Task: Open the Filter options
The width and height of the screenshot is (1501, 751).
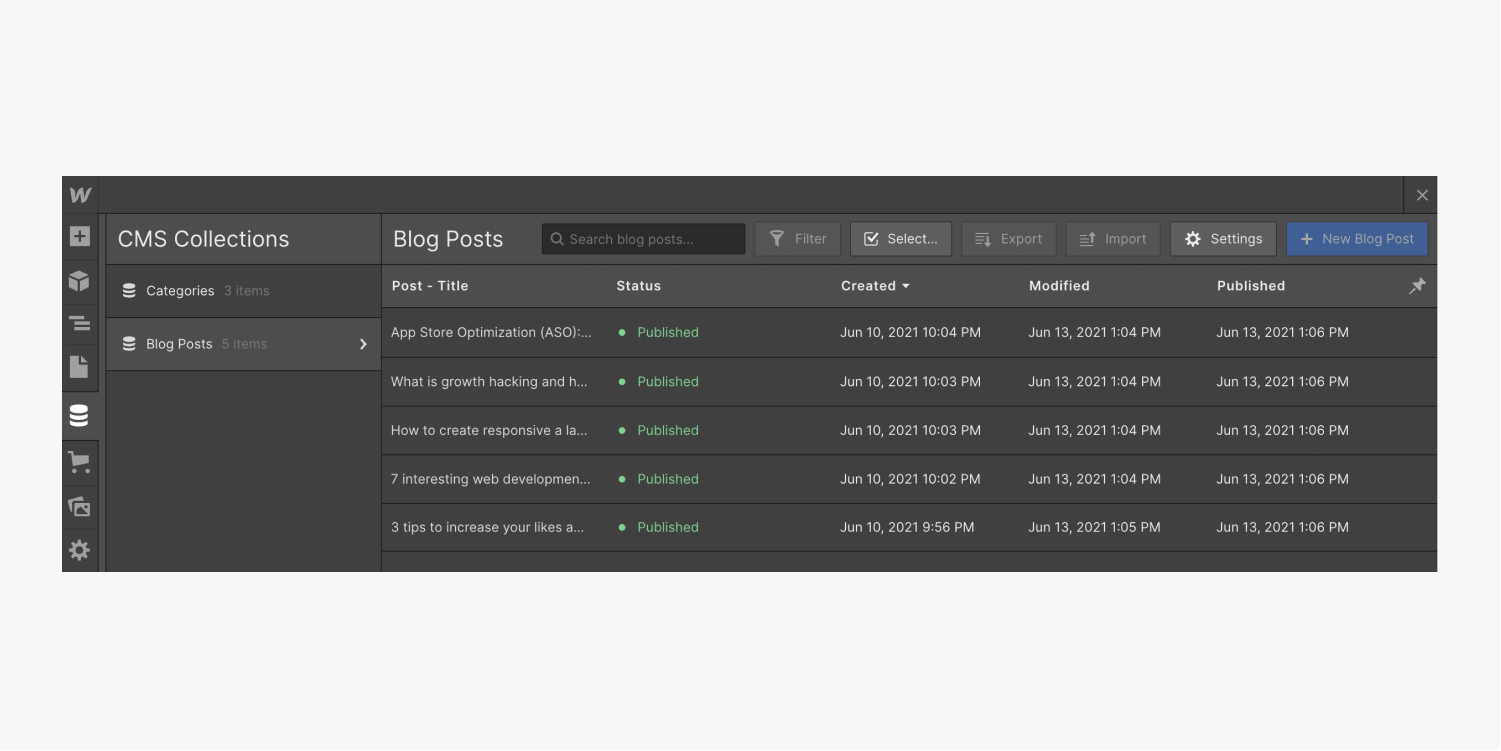Action: pyautogui.click(x=798, y=239)
